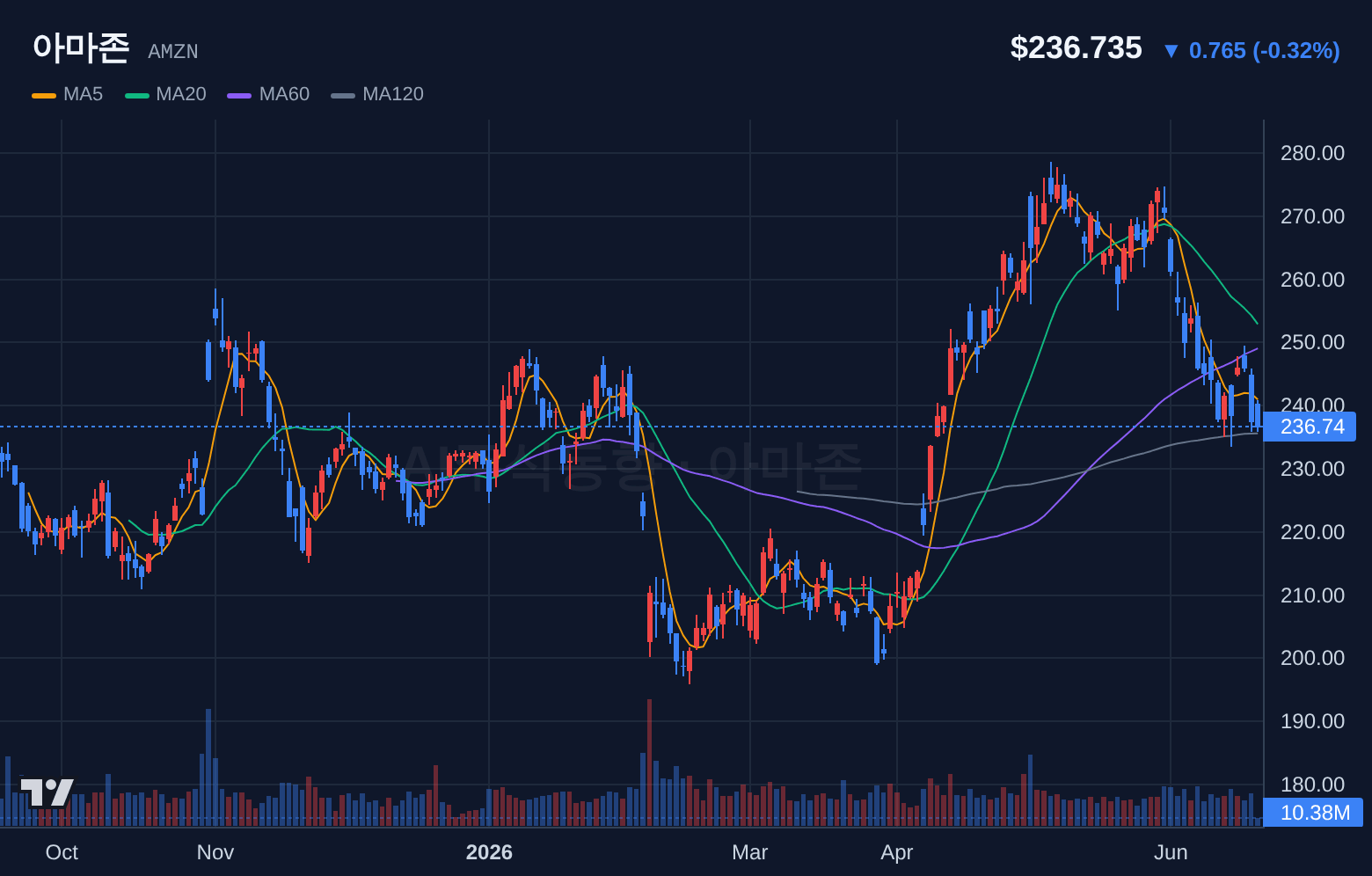The height and width of the screenshot is (876, 1372).
Task: Click the blue down-triangle price change indicator
Action: 1171,51
